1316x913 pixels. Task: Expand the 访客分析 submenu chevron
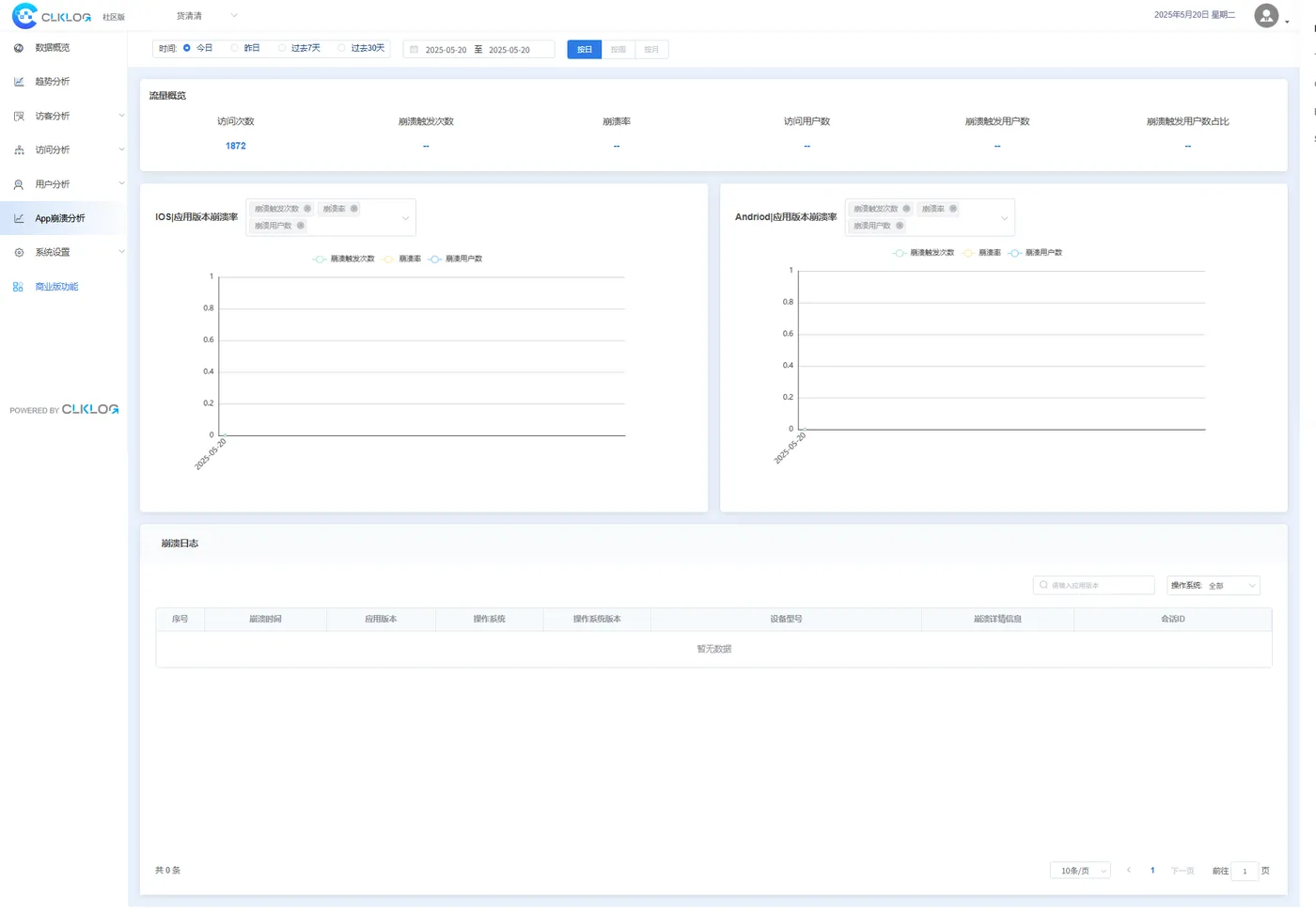click(x=121, y=116)
